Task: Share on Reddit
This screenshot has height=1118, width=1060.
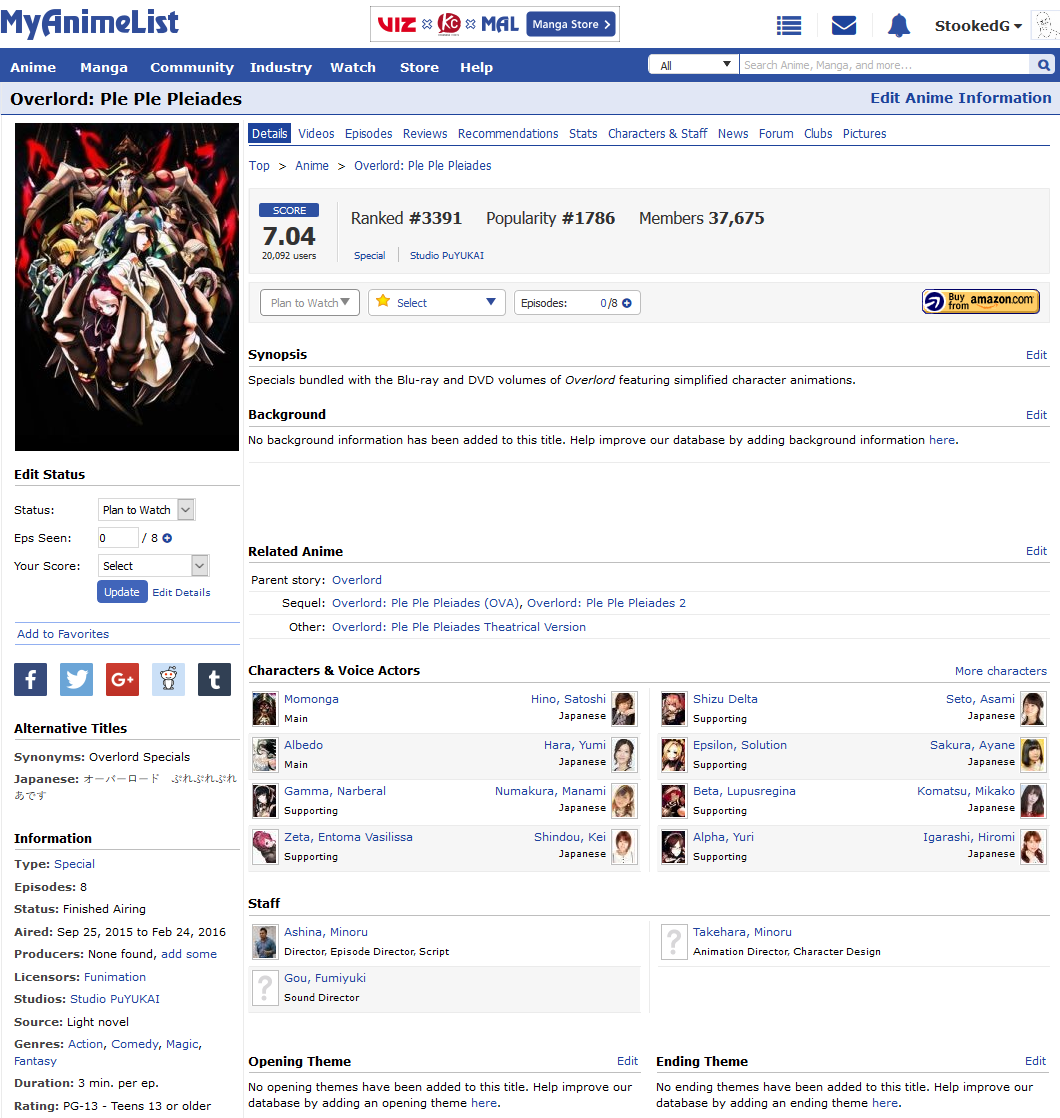Action: tap(168, 679)
